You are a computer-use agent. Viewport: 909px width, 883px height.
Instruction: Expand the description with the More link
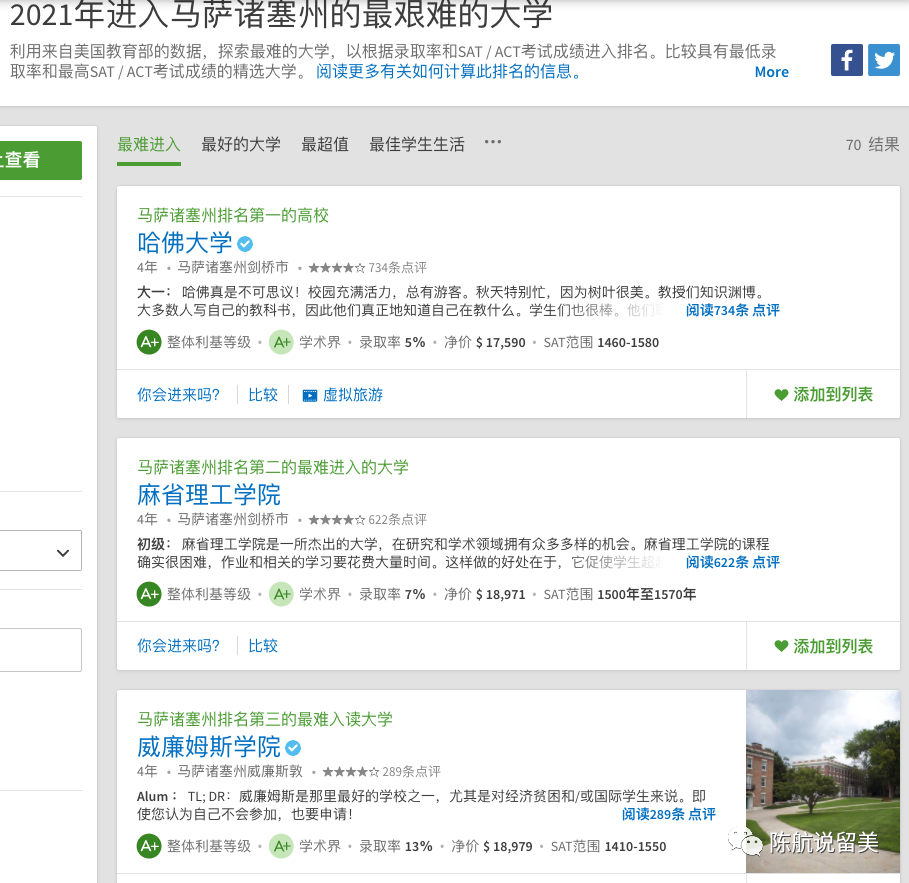coord(772,72)
